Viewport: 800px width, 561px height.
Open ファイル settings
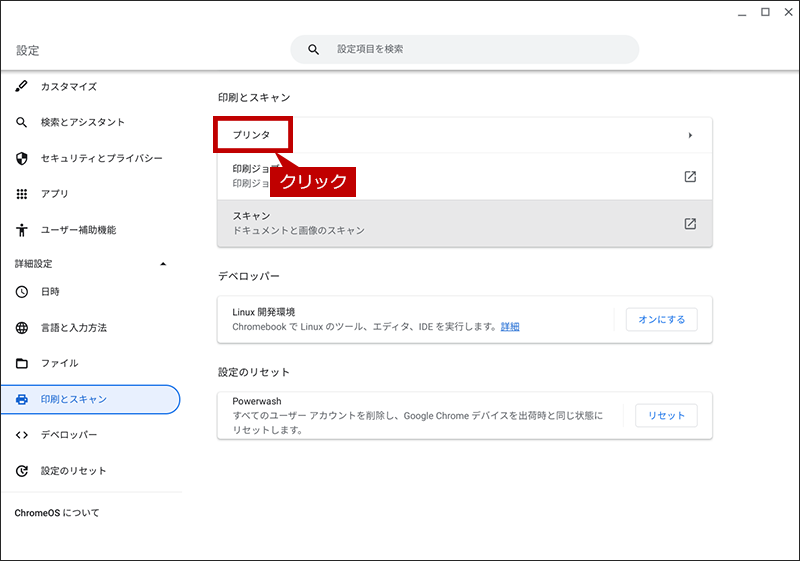[60, 364]
